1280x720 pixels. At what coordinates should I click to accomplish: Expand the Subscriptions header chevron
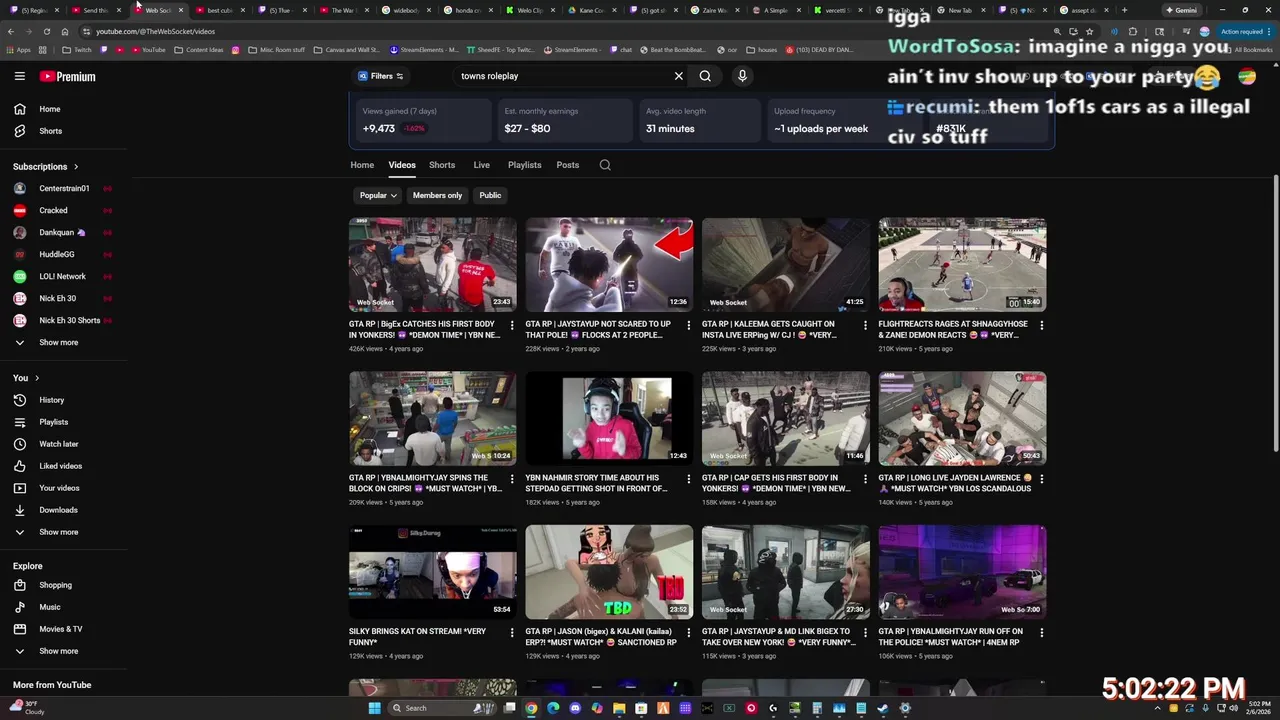[75, 166]
